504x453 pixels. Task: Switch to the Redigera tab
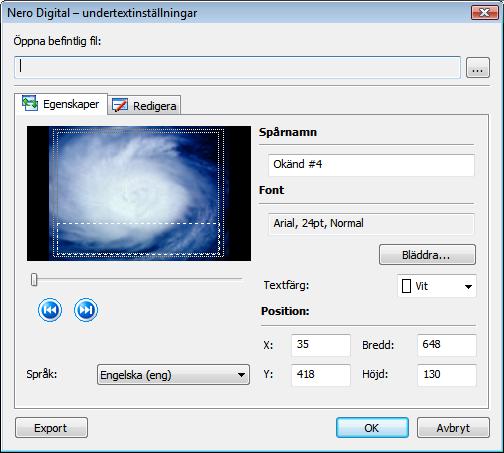tap(144, 105)
